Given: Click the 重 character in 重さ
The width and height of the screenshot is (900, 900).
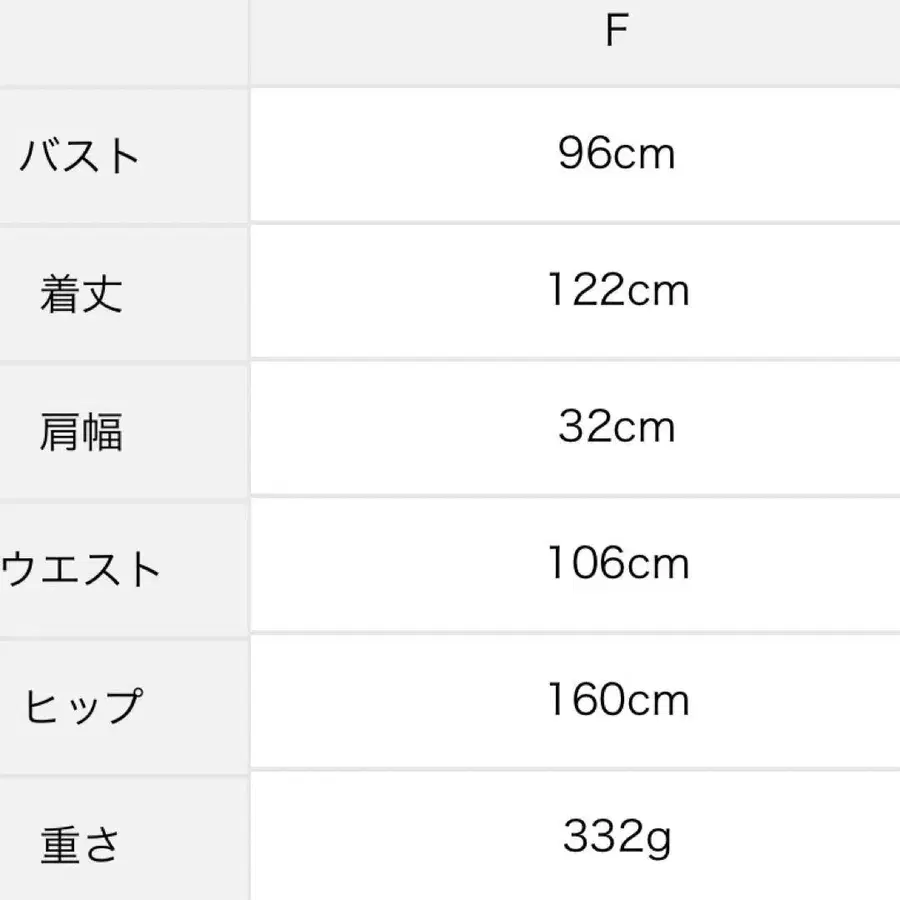Looking at the screenshot, I should [60, 844].
